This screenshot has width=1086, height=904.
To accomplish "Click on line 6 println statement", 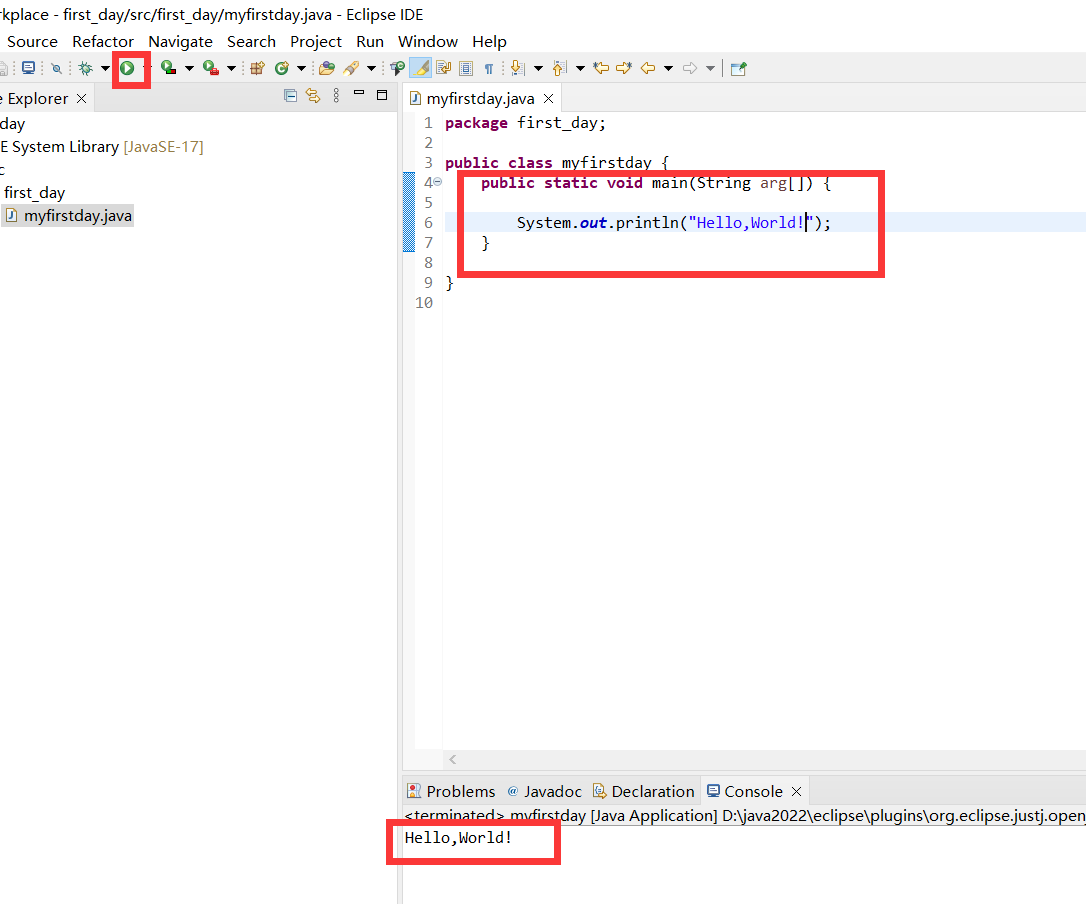I will point(673,222).
